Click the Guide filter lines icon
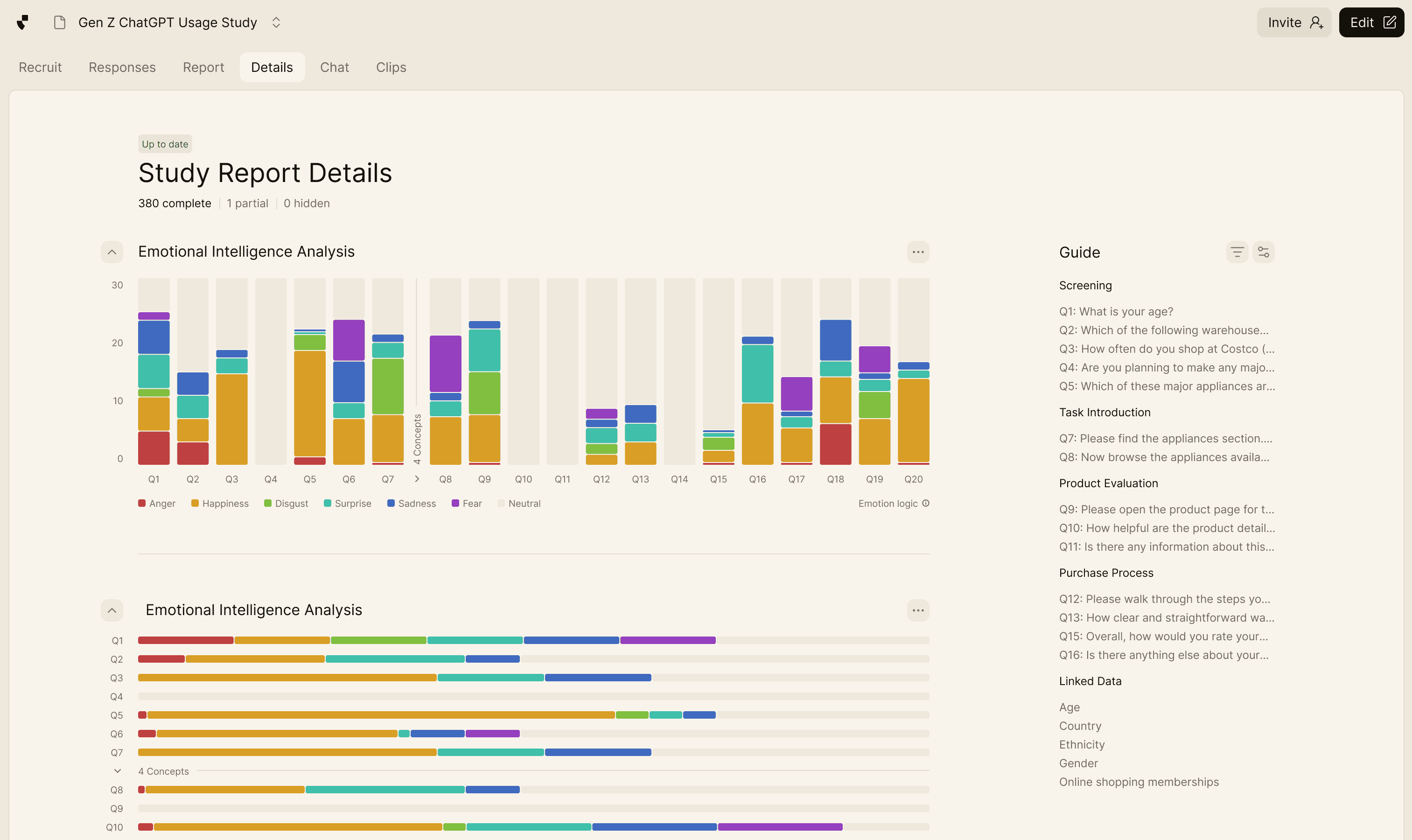This screenshot has width=1412, height=840. pos(1237,252)
